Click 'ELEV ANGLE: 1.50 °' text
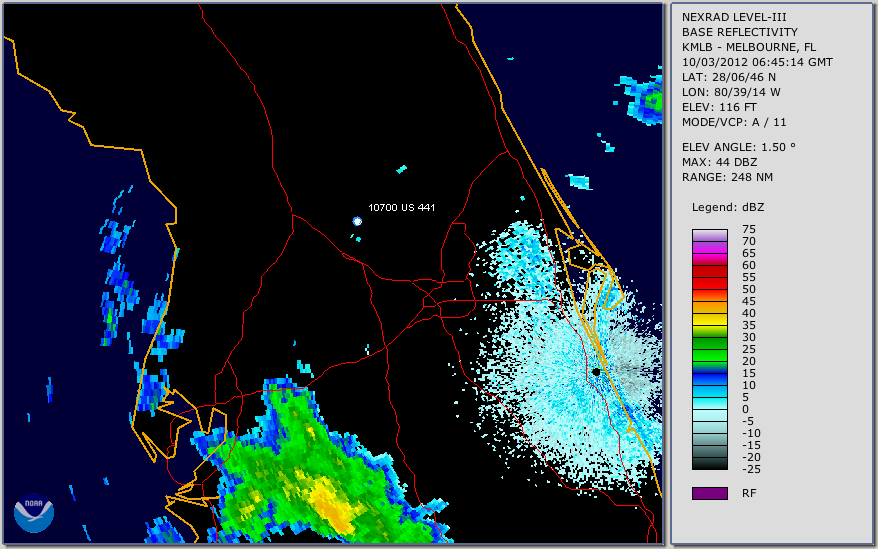Image resolution: width=878 pixels, height=549 pixels. click(x=739, y=147)
